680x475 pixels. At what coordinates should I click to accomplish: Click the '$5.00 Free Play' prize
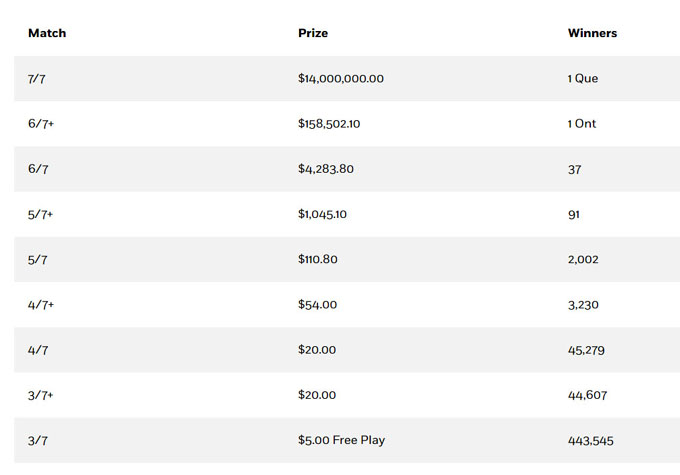click(x=341, y=440)
